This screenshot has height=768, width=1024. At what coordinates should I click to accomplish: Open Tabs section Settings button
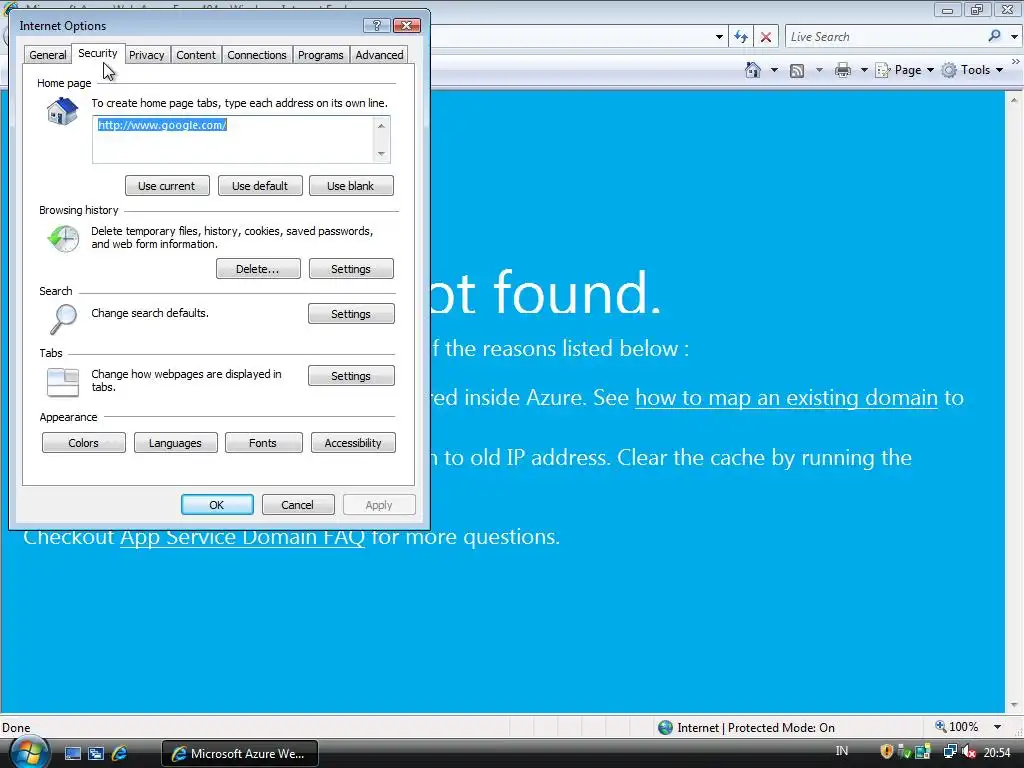click(351, 376)
